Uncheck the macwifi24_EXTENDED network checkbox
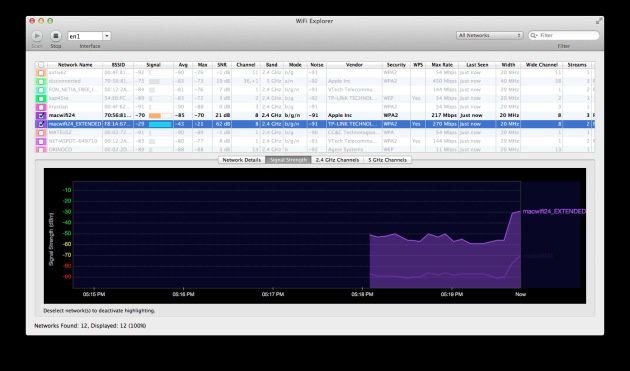630x371 pixels. click(x=41, y=124)
